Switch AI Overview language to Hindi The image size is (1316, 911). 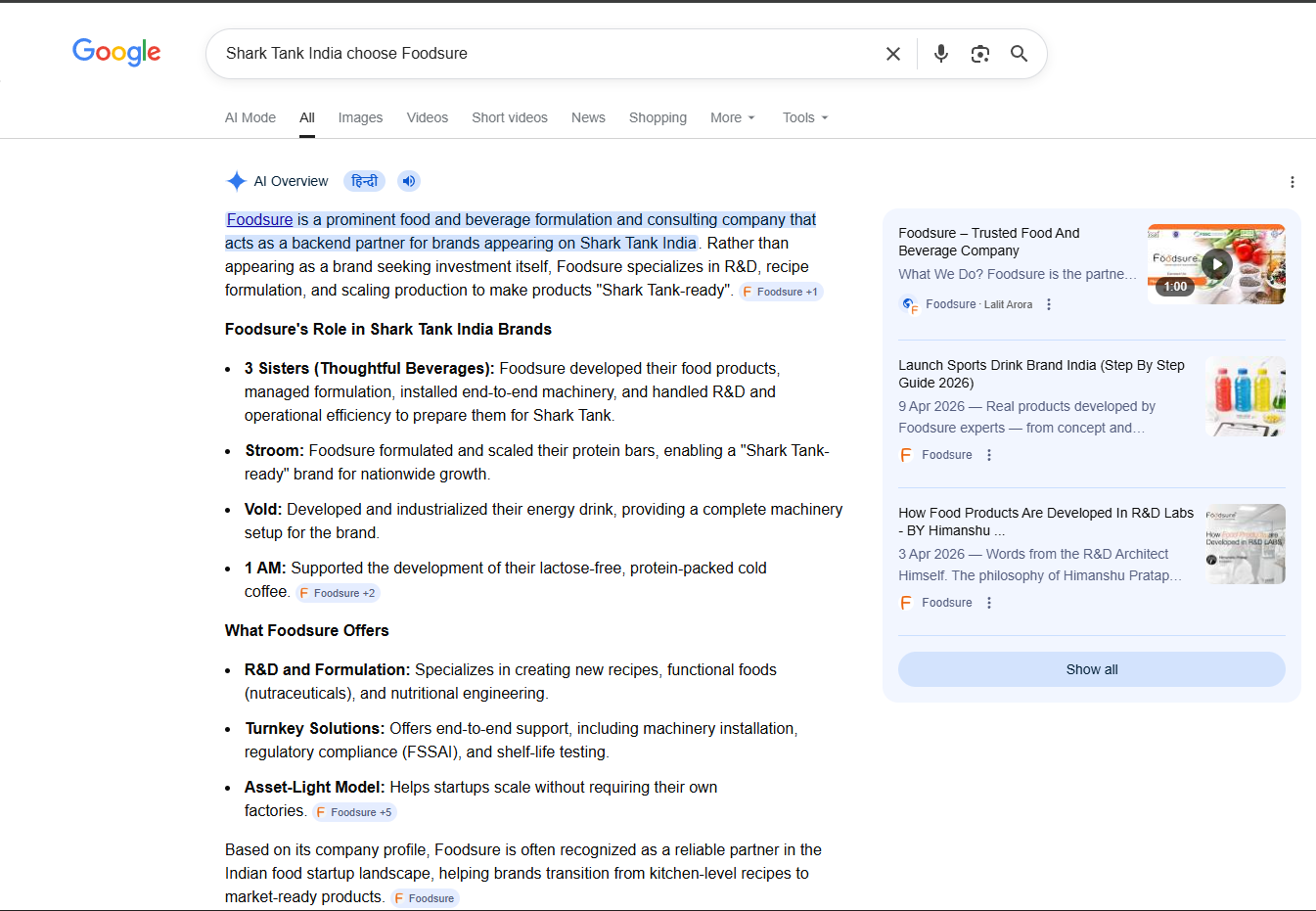click(x=364, y=181)
